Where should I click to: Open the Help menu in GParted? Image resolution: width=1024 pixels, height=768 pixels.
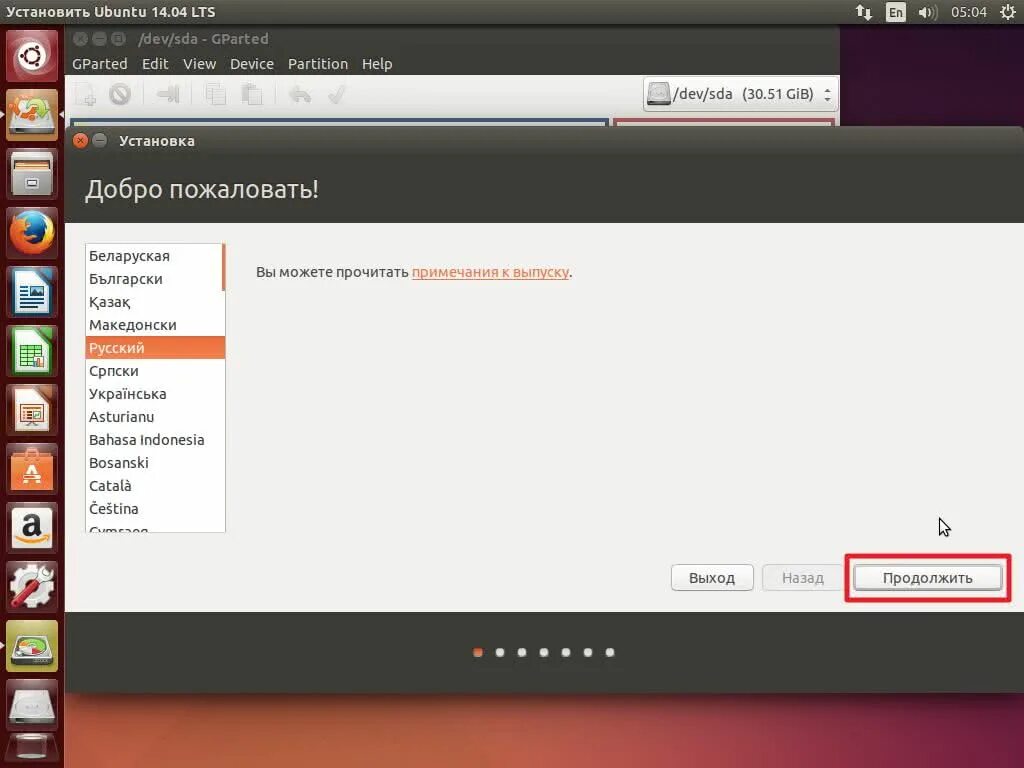[x=377, y=64]
